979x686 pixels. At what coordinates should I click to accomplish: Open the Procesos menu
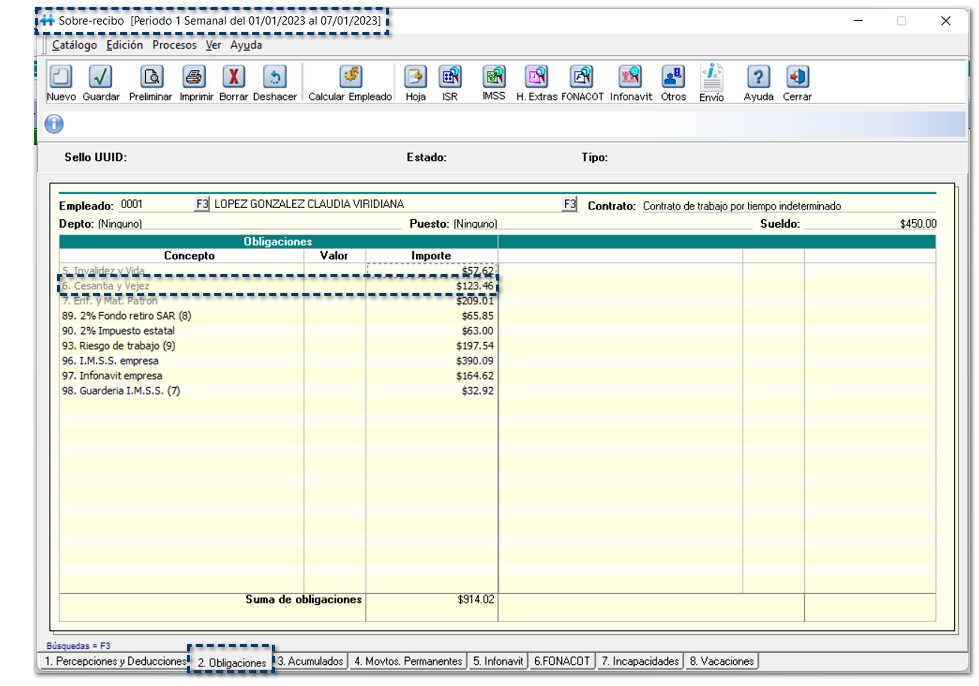174,45
